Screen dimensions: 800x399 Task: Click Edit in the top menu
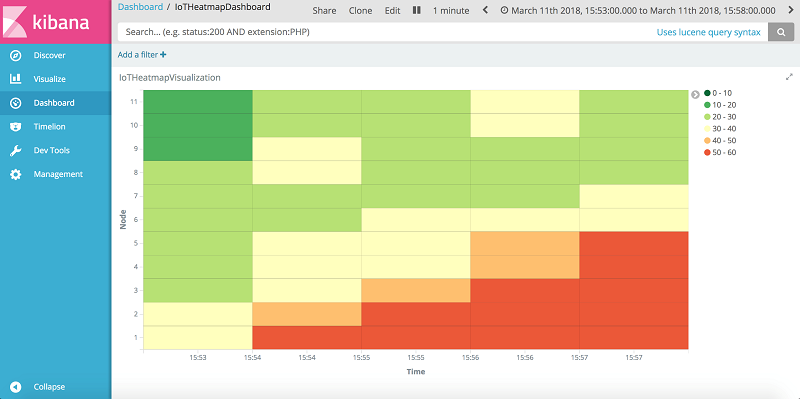(392, 11)
